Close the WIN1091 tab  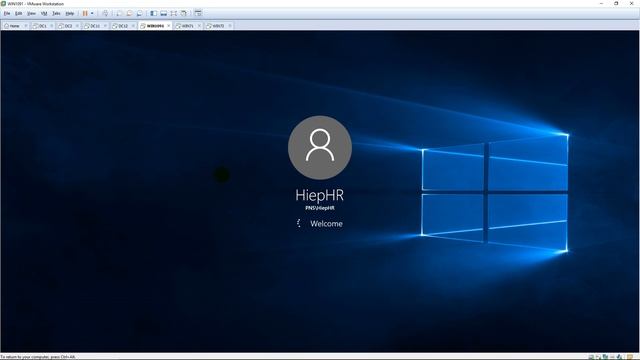pos(169,26)
